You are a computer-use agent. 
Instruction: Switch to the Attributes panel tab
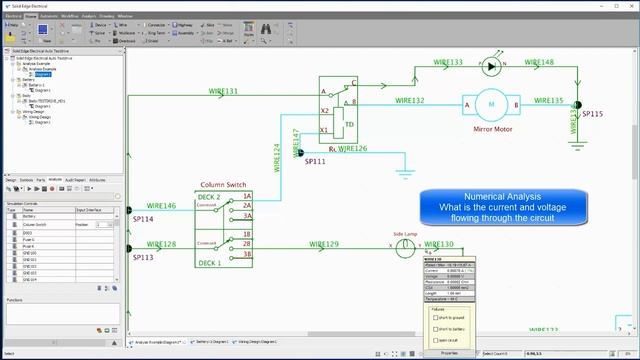(x=97, y=180)
